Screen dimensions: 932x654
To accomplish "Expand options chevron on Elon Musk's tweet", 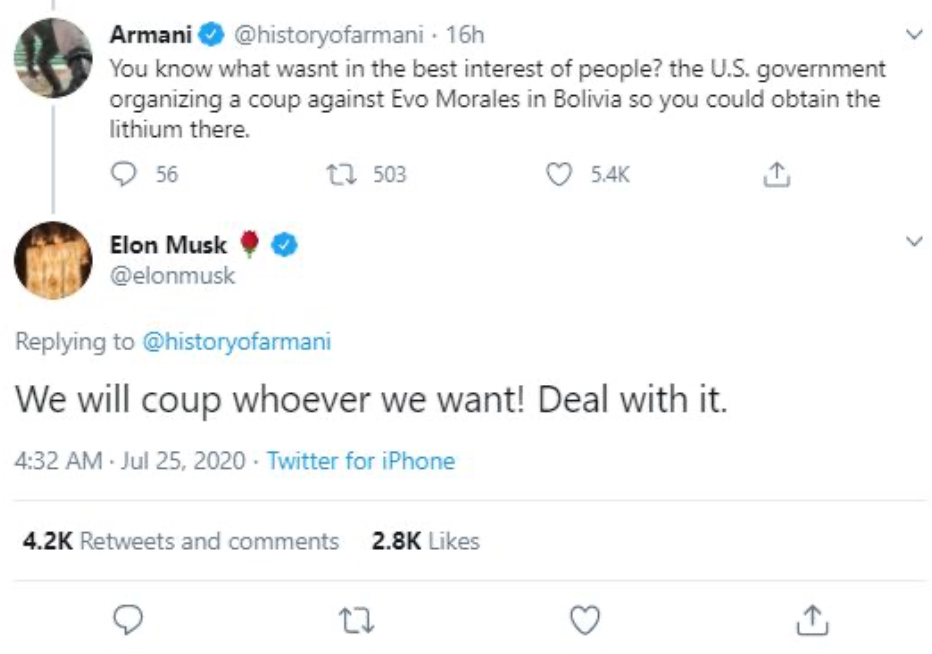I will (912, 242).
